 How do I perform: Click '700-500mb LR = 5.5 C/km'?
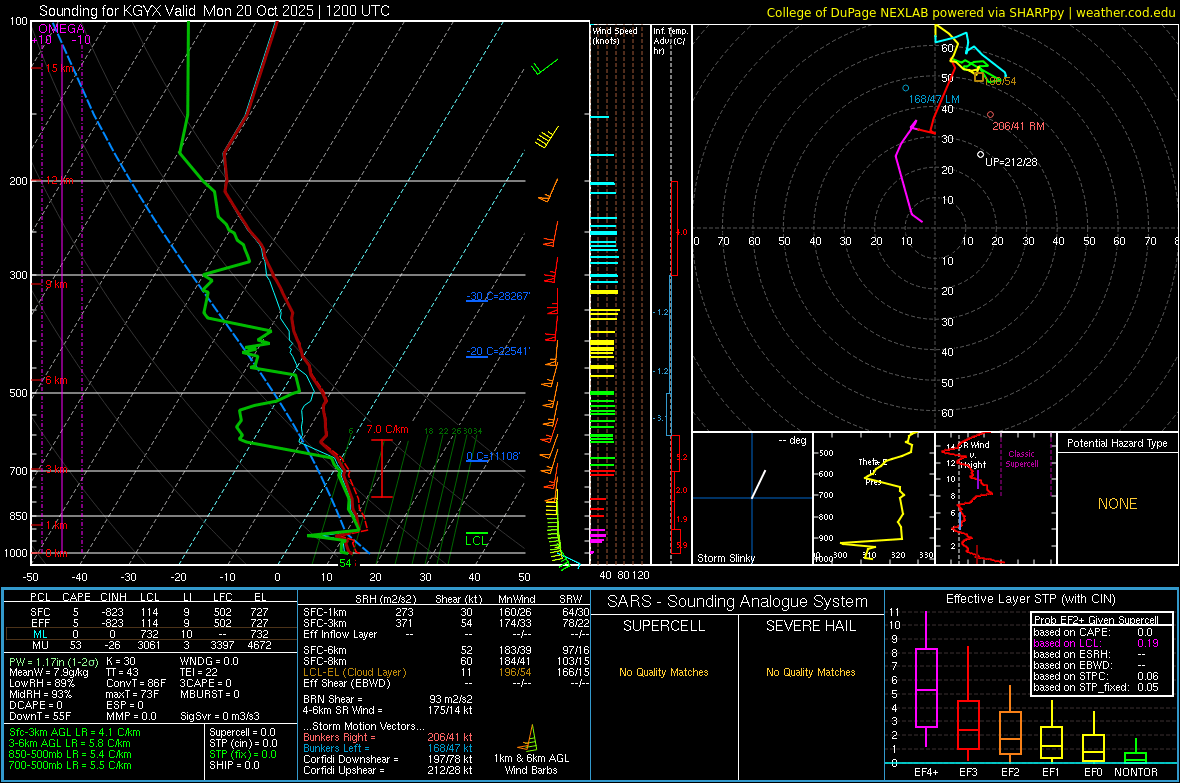(x=70, y=765)
